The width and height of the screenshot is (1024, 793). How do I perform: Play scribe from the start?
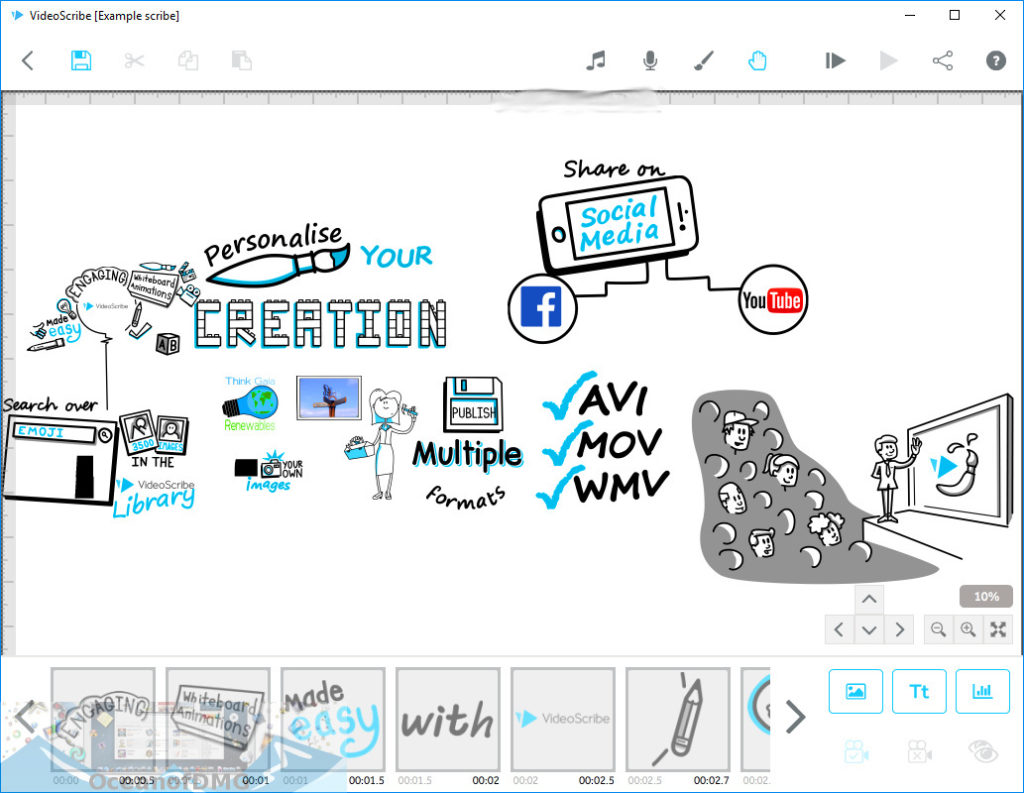coord(835,61)
